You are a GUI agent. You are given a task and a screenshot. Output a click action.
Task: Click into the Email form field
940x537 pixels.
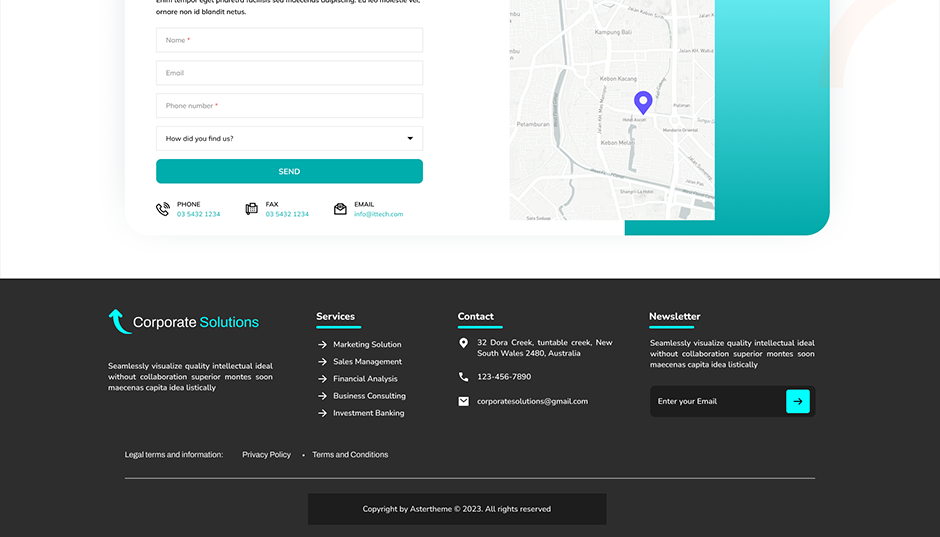(289, 73)
